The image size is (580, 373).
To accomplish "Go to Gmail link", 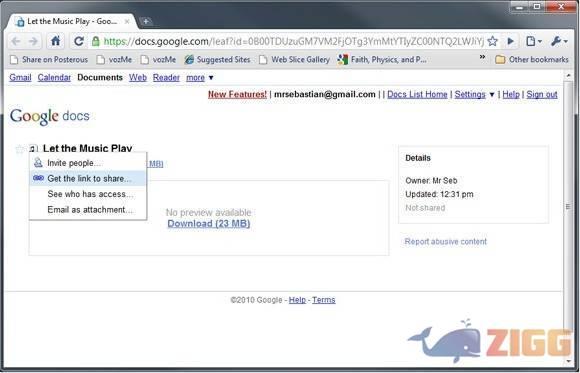I will tap(20, 78).
